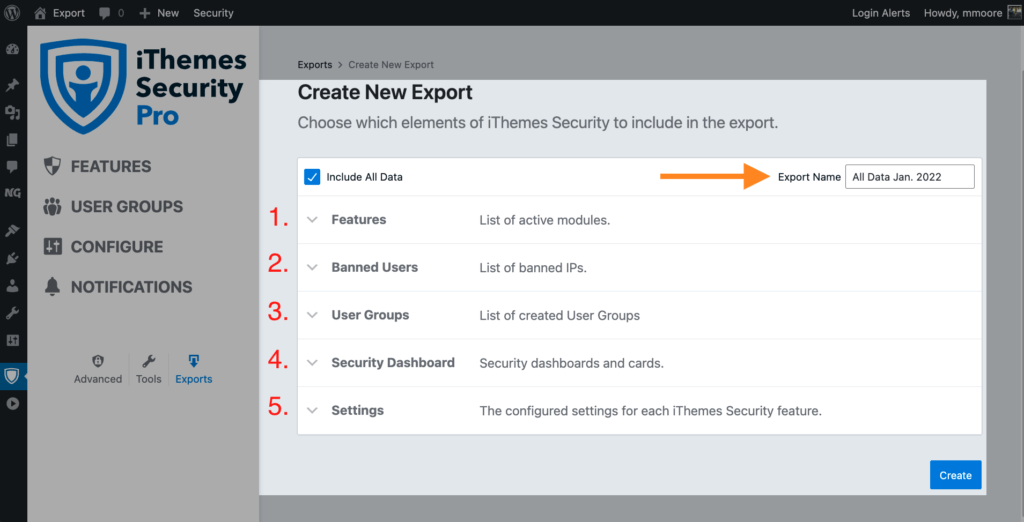Click the home icon beside Export

(x=40, y=12)
